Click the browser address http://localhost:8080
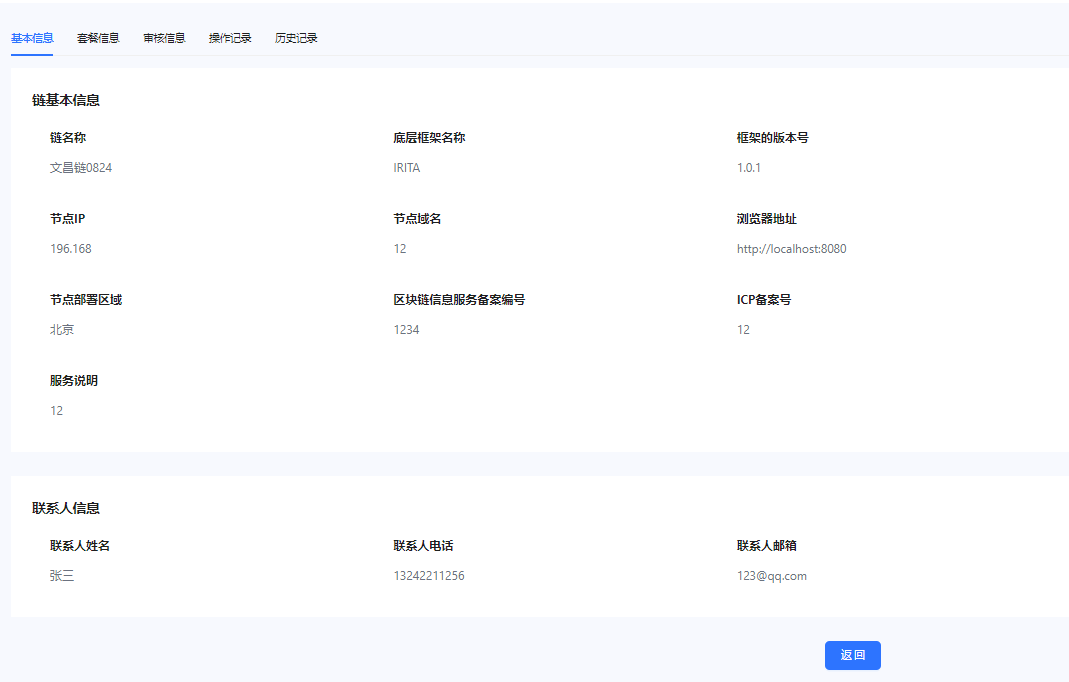1069x682 pixels. (x=792, y=249)
